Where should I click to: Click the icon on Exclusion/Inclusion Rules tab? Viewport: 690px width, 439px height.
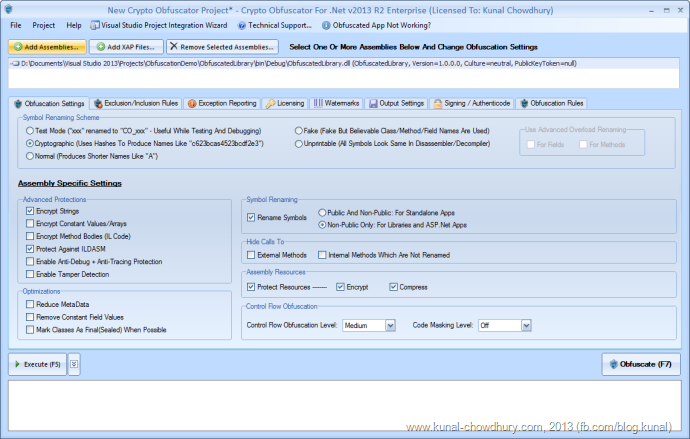(x=98, y=103)
